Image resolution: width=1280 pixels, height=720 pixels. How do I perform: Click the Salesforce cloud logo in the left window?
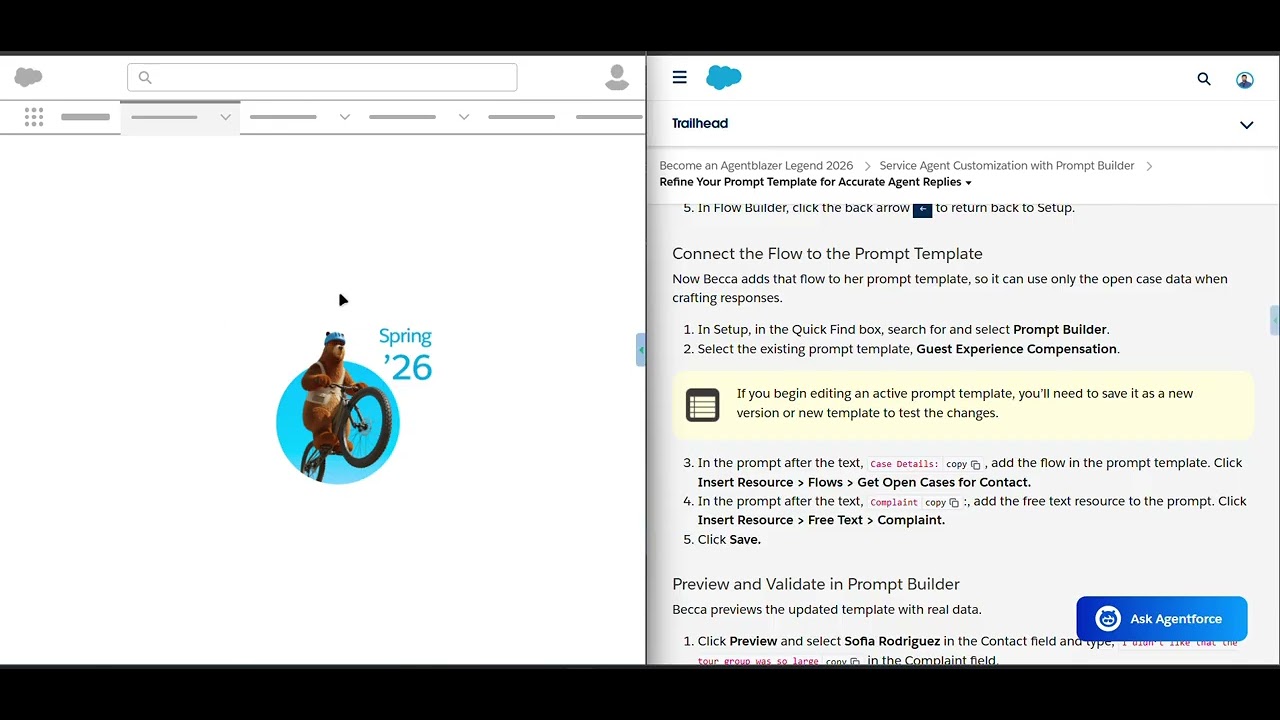click(x=28, y=77)
